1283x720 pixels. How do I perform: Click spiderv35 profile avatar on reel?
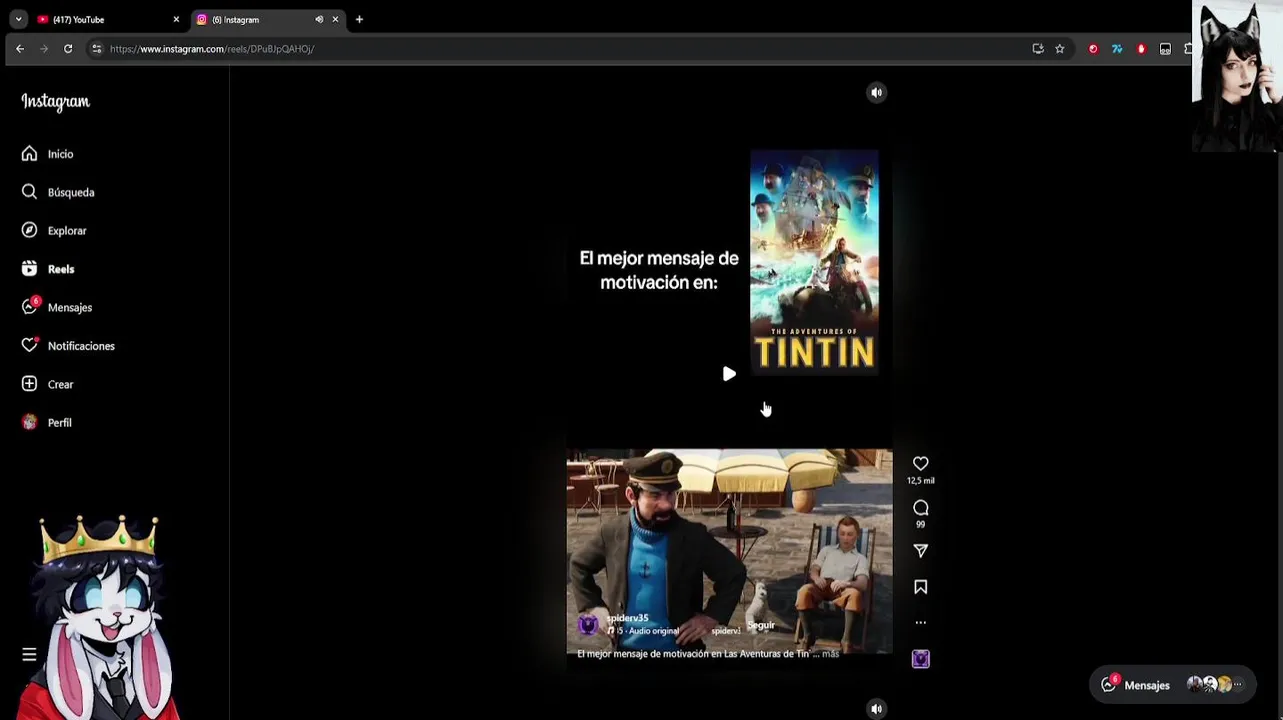pos(588,625)
